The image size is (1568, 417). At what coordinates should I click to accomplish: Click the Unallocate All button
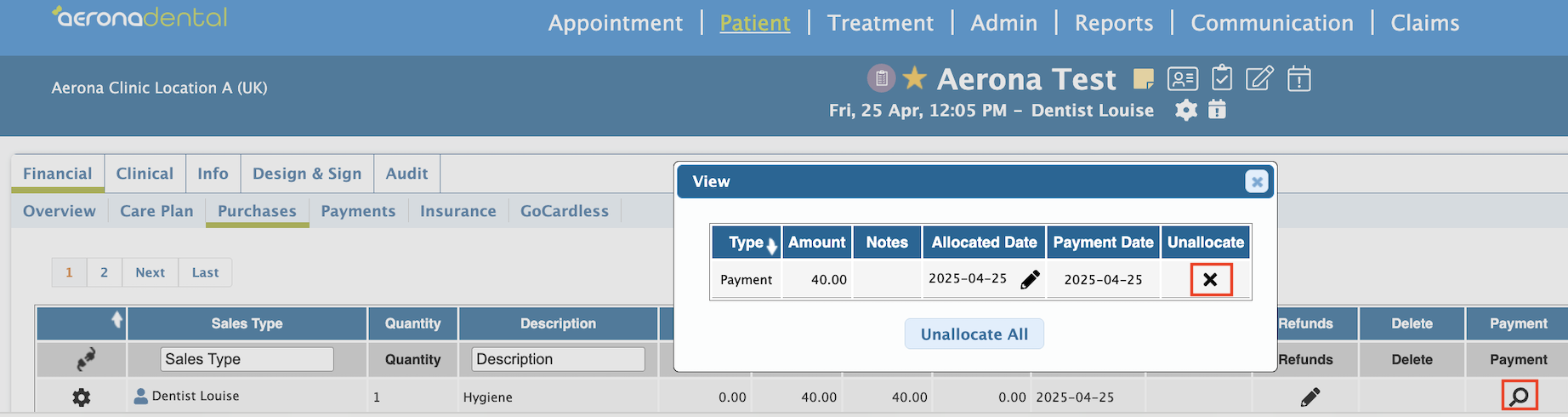tap(974, 334)
